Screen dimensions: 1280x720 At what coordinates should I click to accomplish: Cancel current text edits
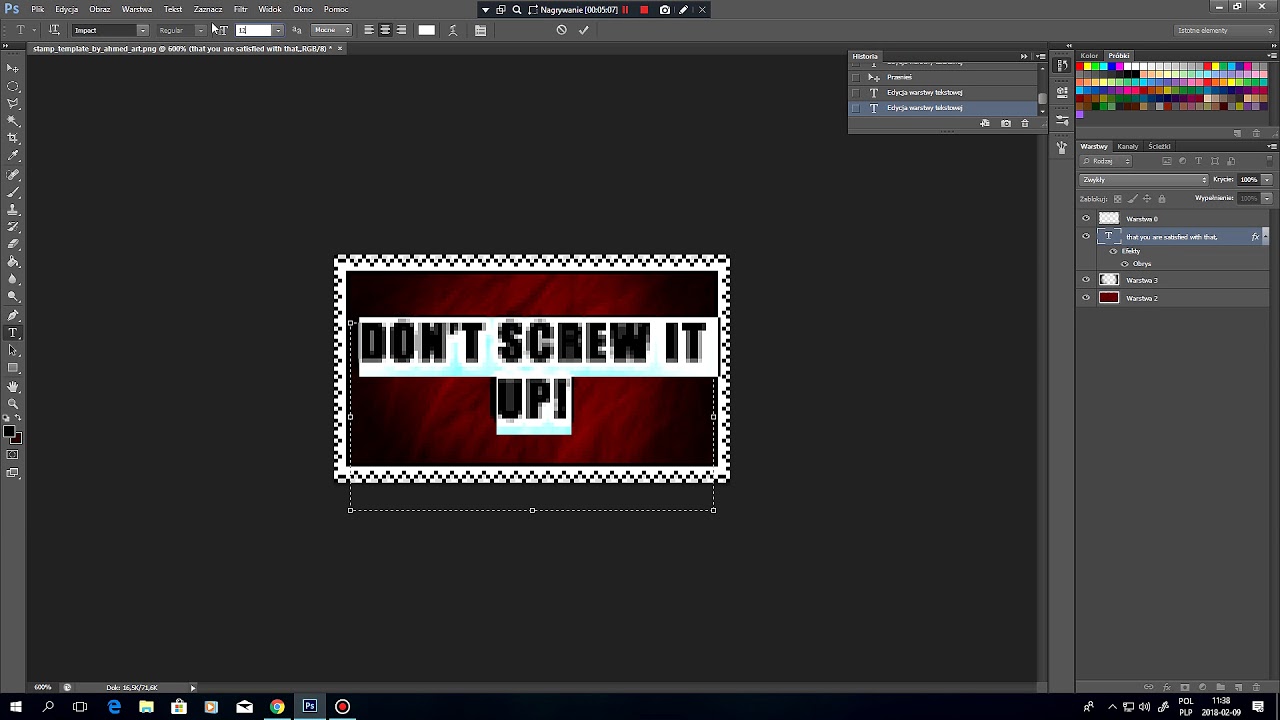pos(561,30)
